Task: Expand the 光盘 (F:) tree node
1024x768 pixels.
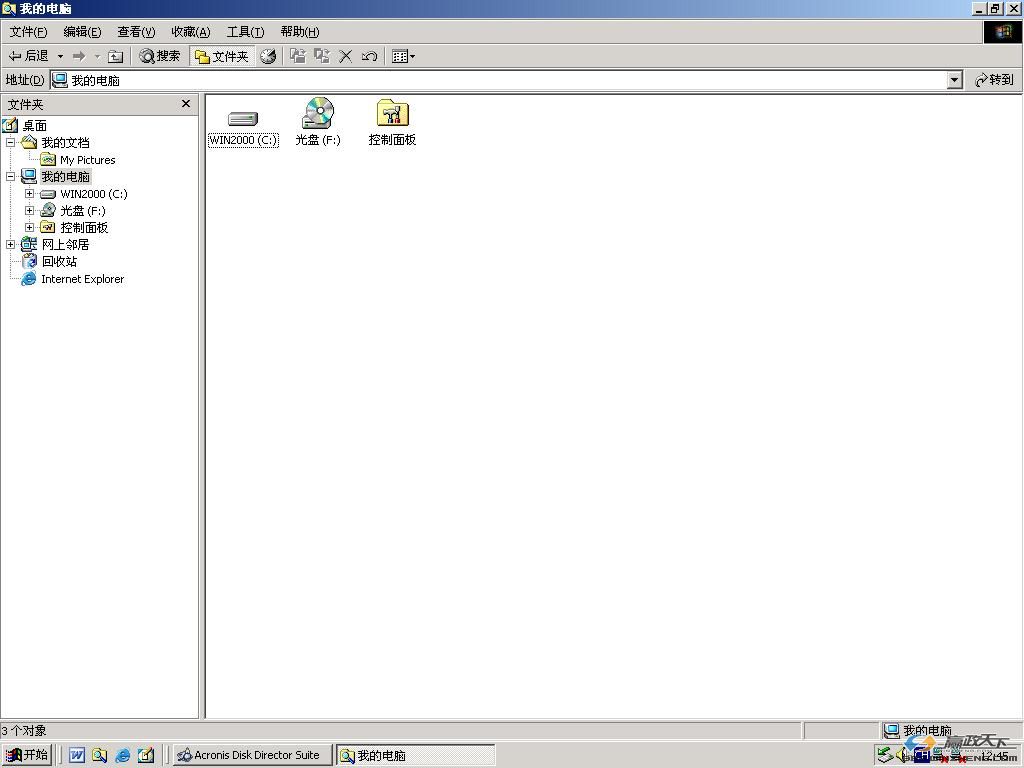Action: coord(29,210)
